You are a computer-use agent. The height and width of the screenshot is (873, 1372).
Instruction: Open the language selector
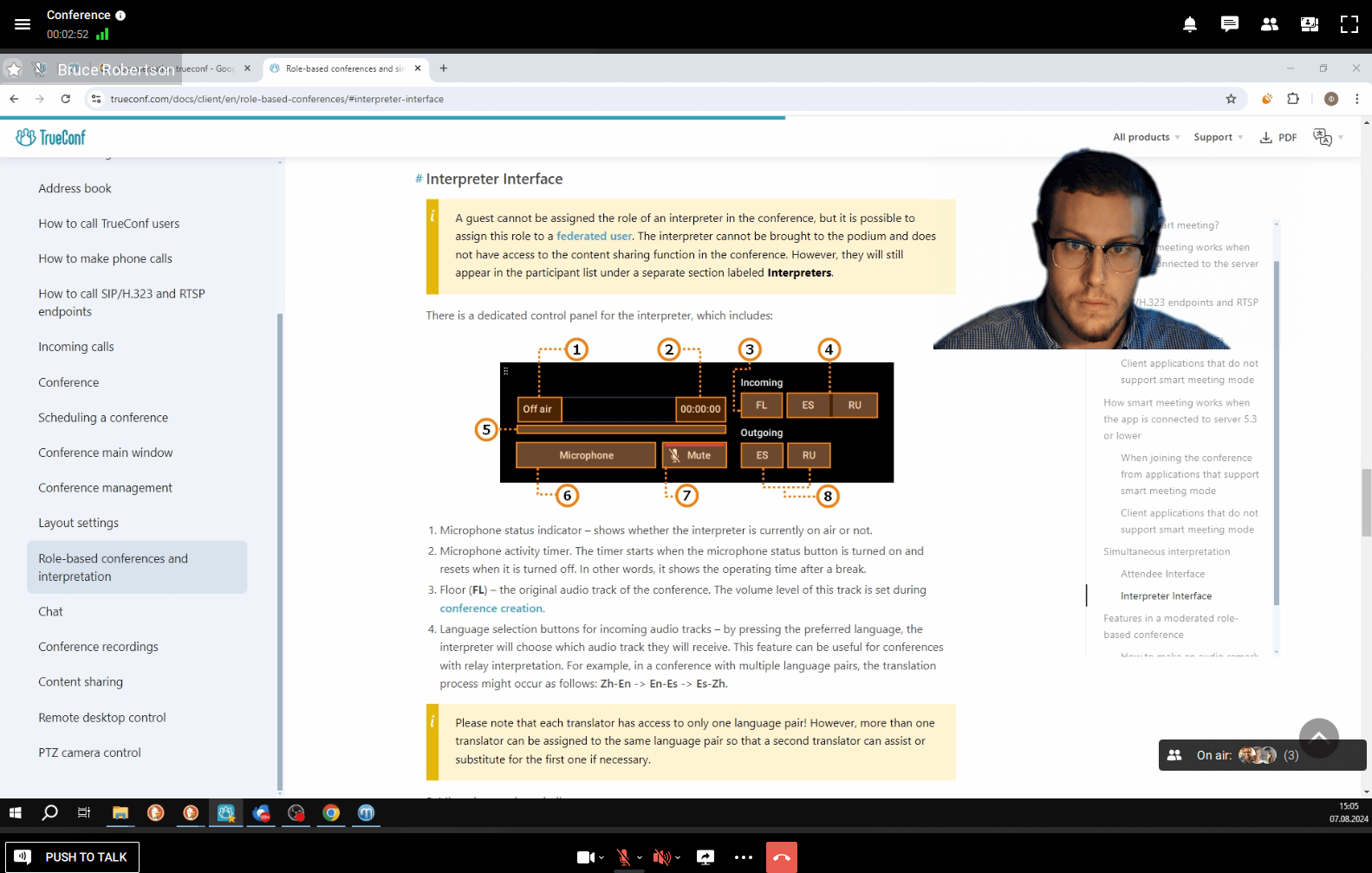(1328, 137)
